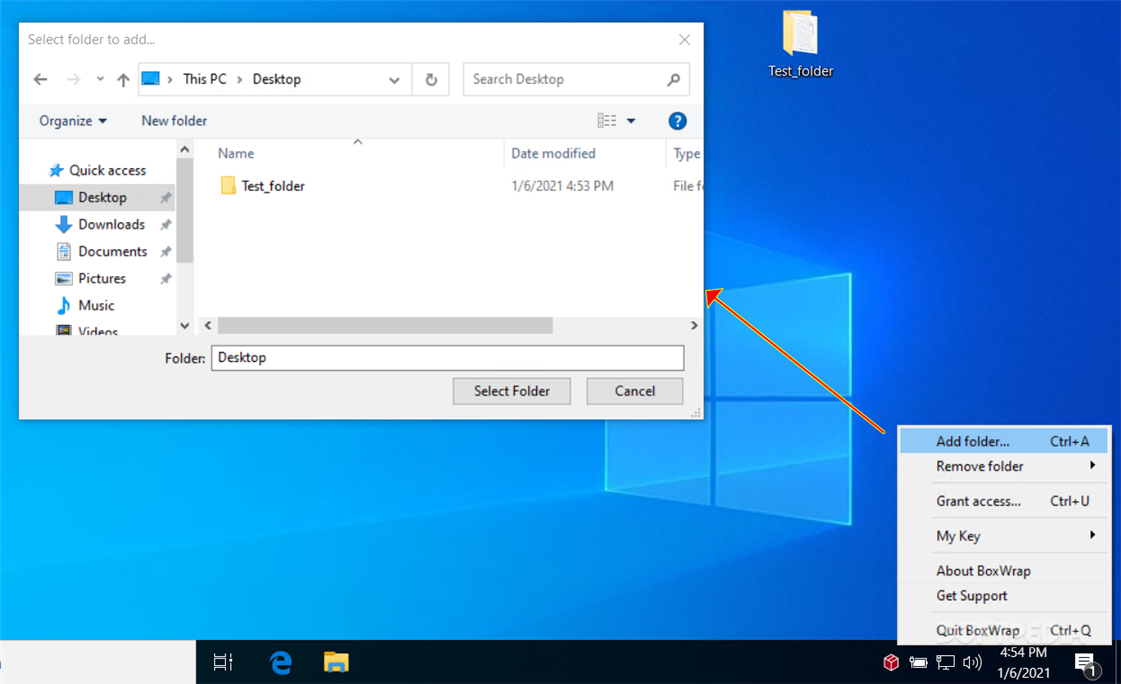Choose Add folder... in BoxWrap menu
1121x684 pixels.
(x=1004, y=441)
